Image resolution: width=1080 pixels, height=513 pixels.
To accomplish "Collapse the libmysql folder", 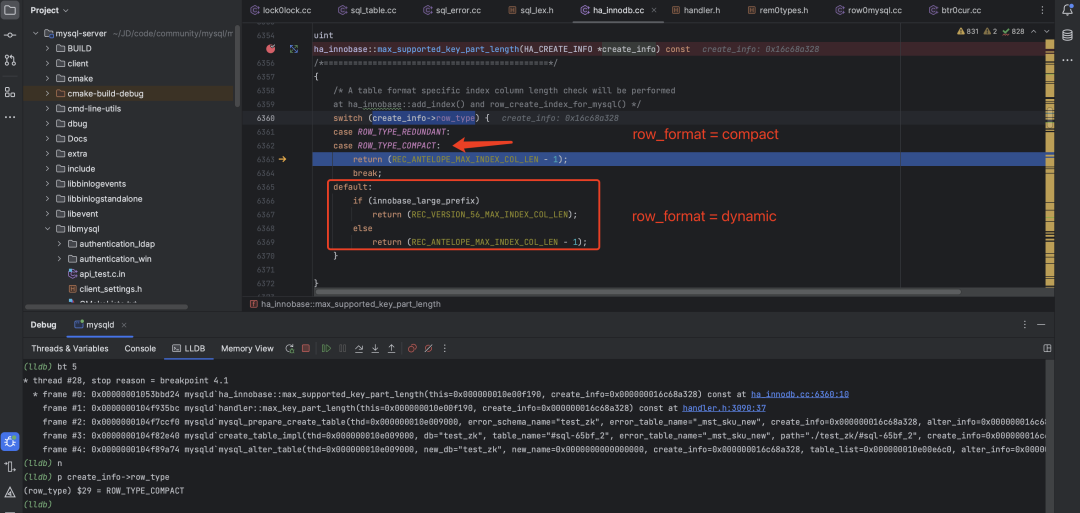I will tap(46, 228).
